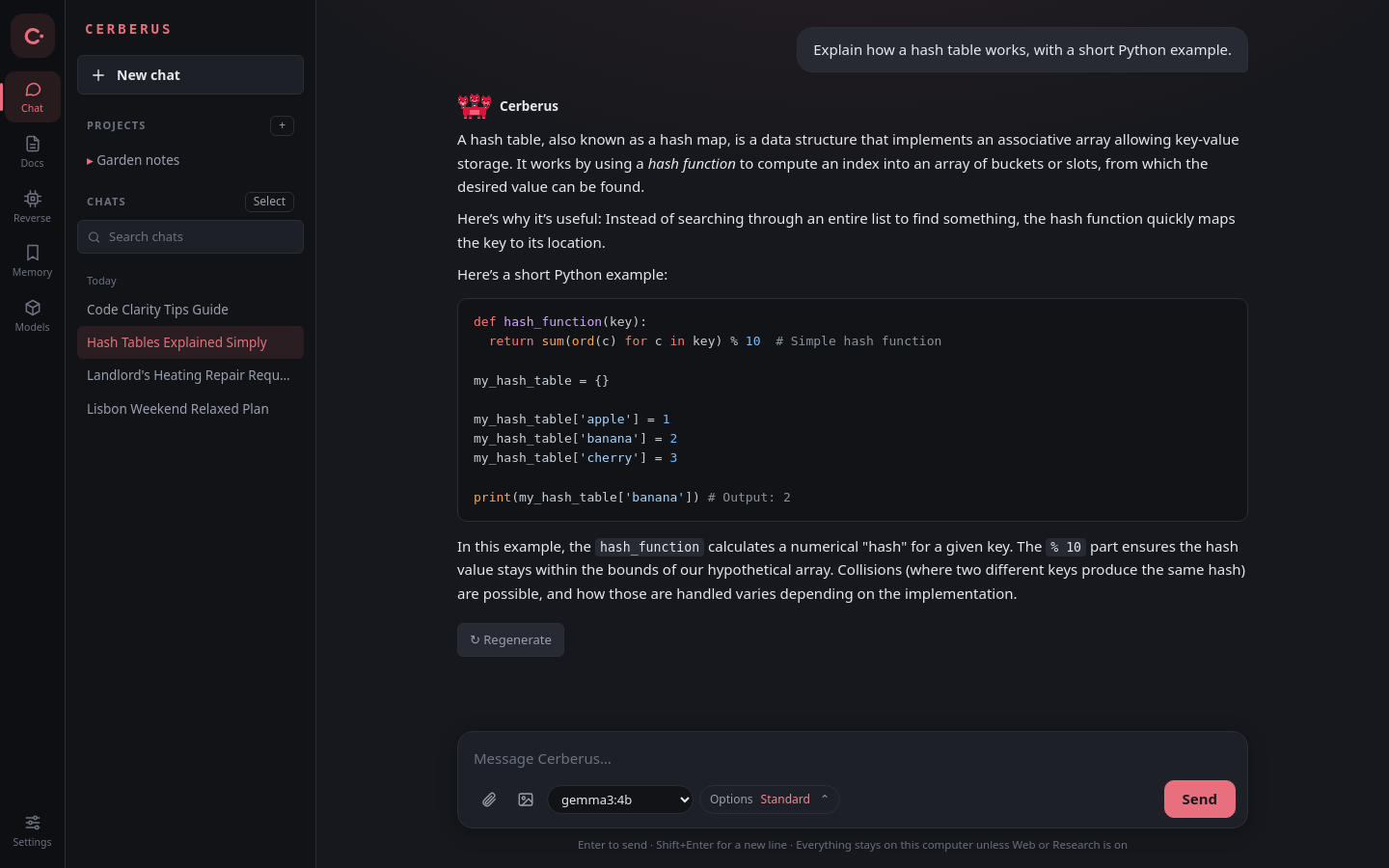Open the Hash Tables Explained Simply chat
The height and width of the screenshot is (868, 1389).
(x=190, y=342)
